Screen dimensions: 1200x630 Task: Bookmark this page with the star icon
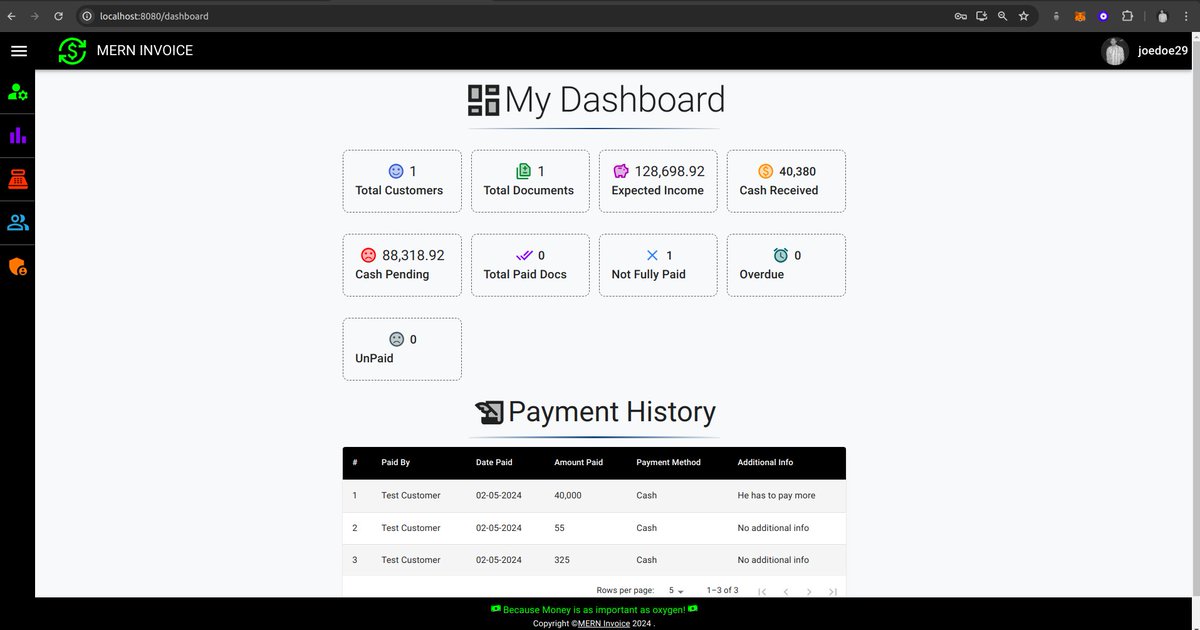(1023, 16)
